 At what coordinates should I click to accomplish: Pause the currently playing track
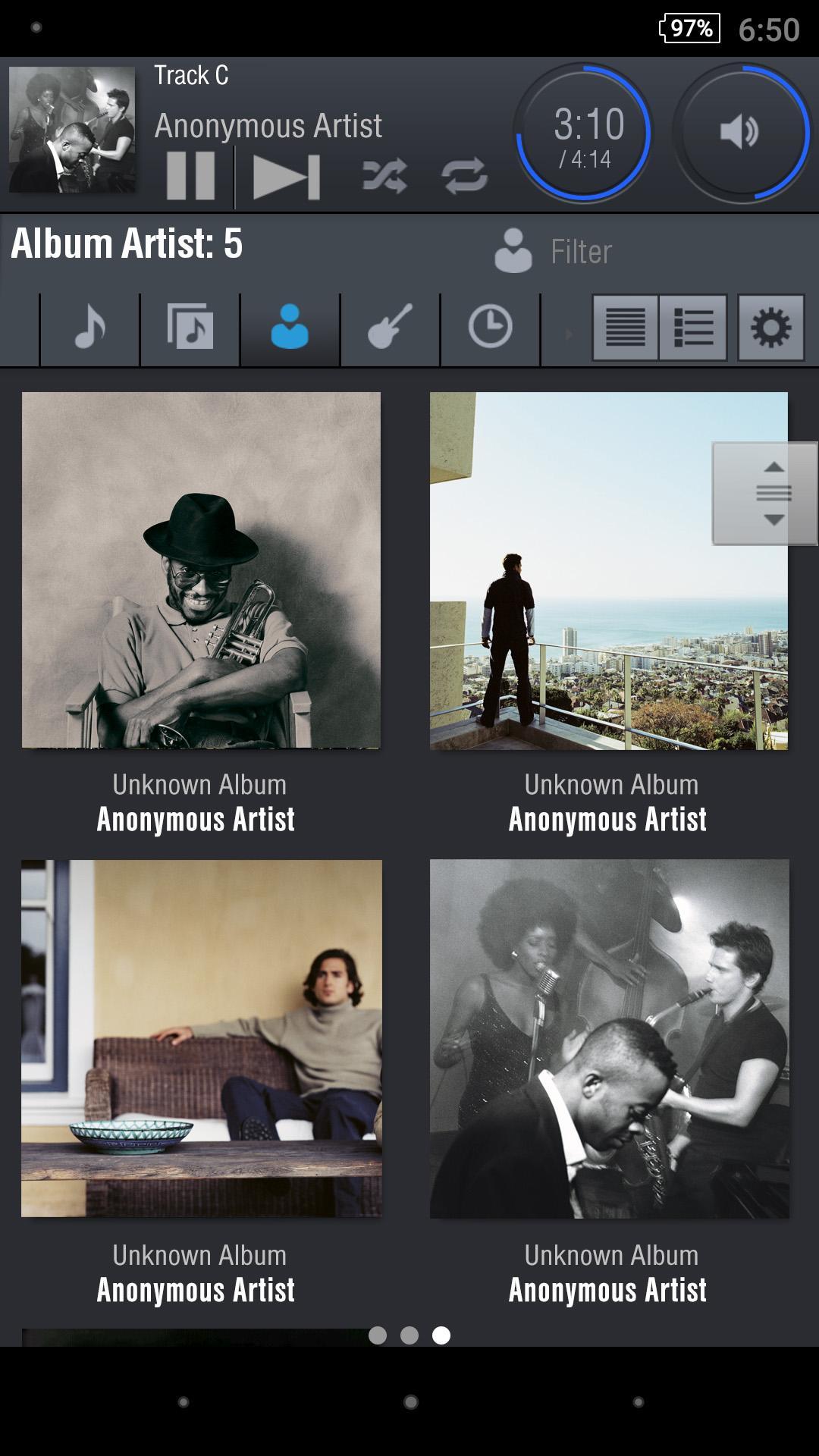coord(190,176)
